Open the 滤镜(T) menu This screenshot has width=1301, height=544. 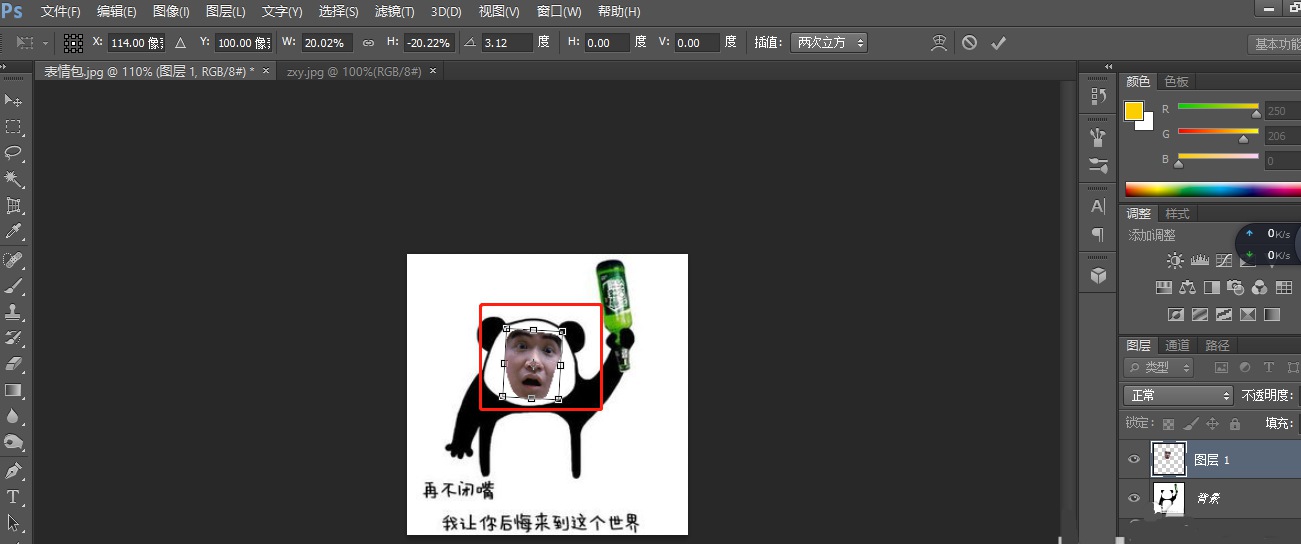tap(394, 12)
